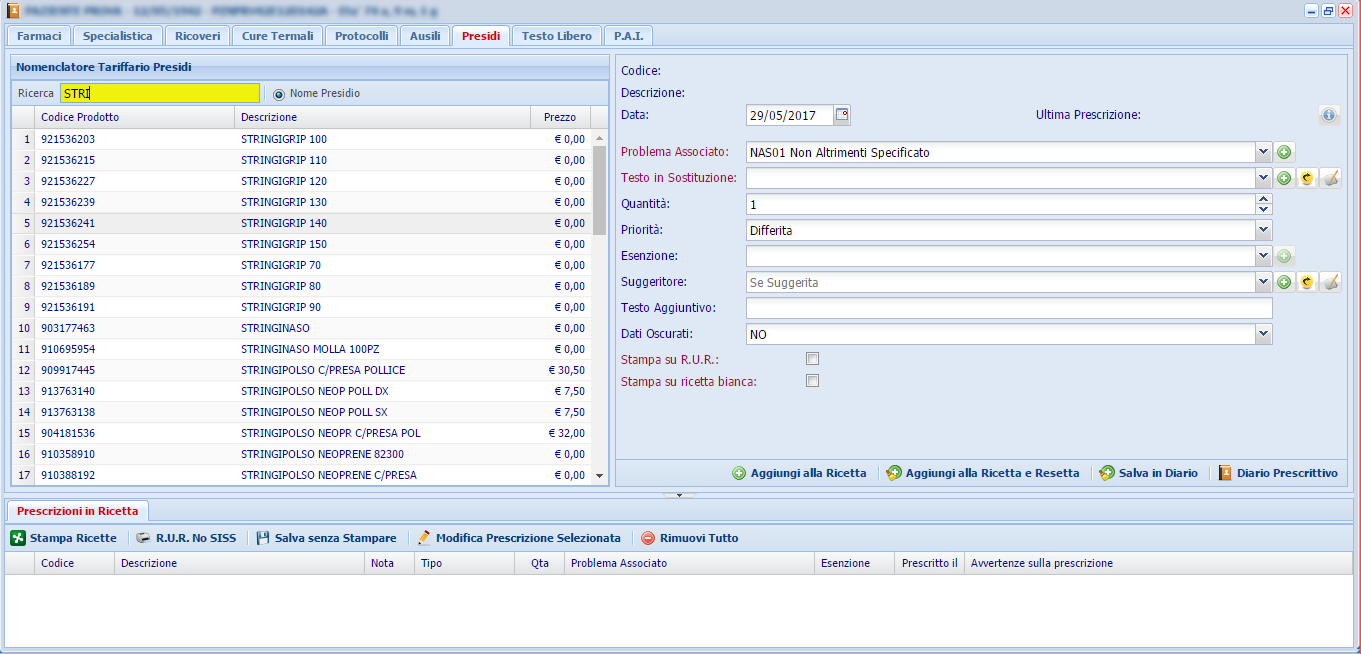Sort presidi list by Descrizione header
The width and height of the screenshot is (1361, 654).
tap(382, 117)
